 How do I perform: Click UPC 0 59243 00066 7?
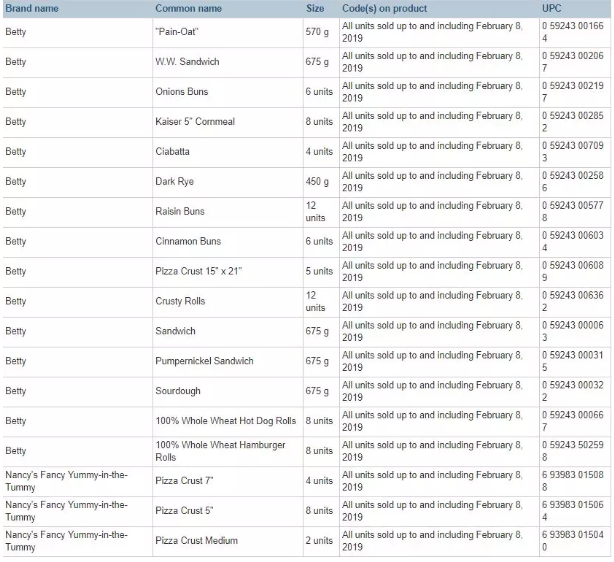(x=573, y=421)
